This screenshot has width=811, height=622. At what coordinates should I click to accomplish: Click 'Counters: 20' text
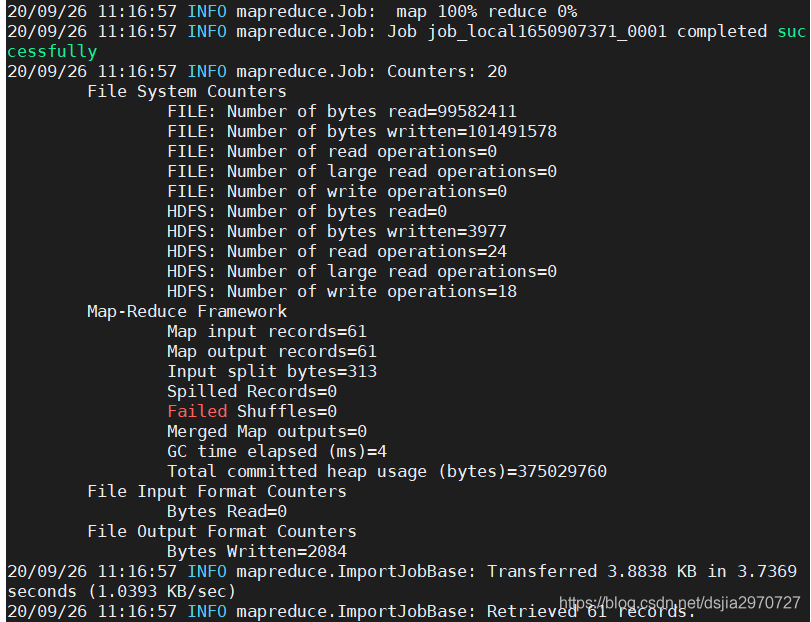447,71
